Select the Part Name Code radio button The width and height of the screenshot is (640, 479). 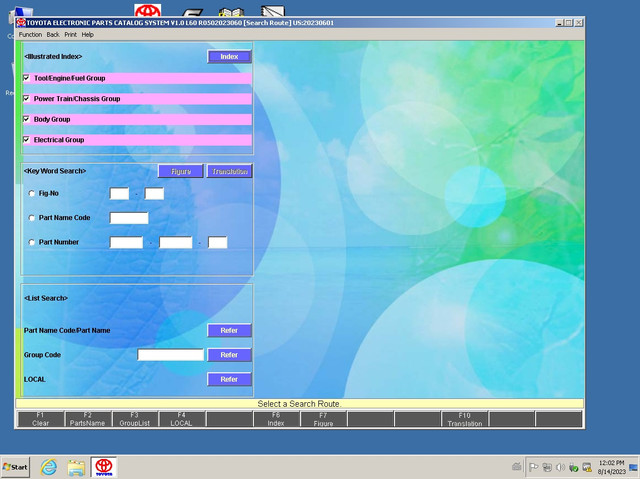31,218
